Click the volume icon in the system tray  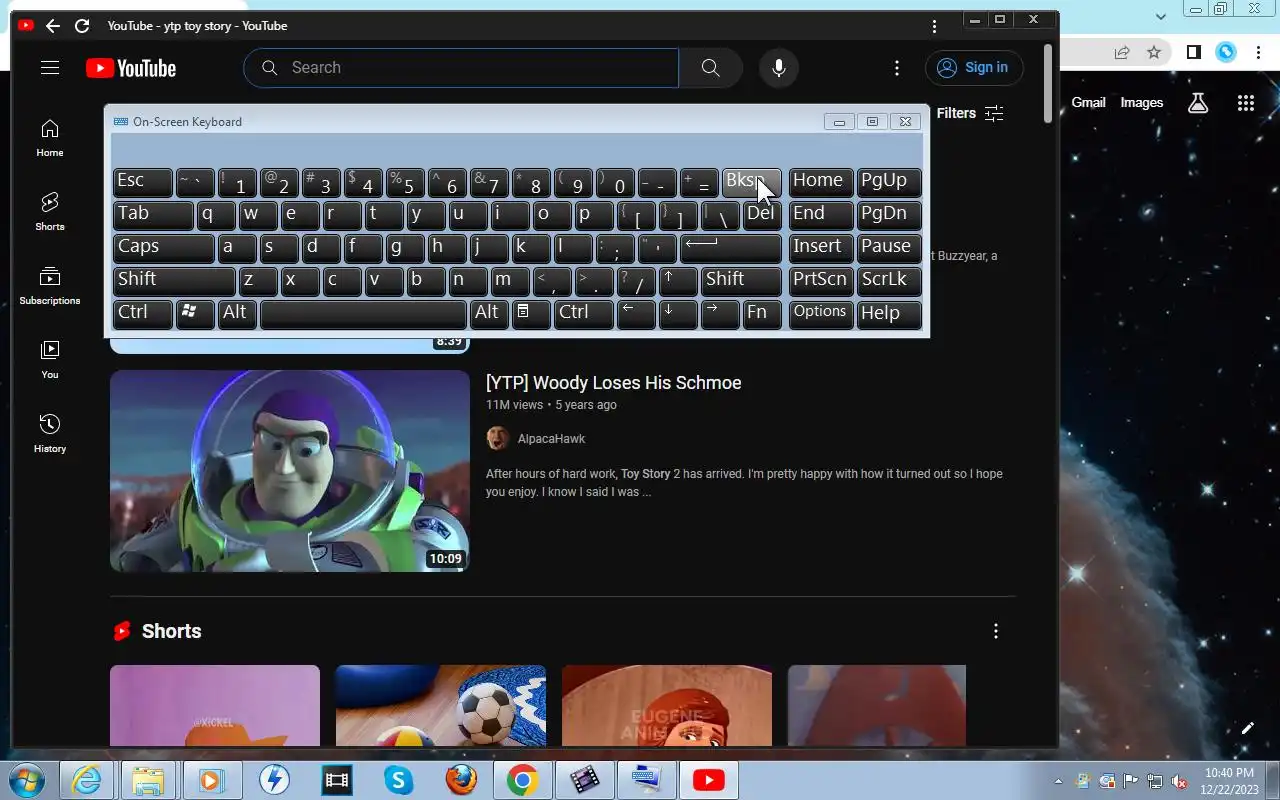point(1180,782)
